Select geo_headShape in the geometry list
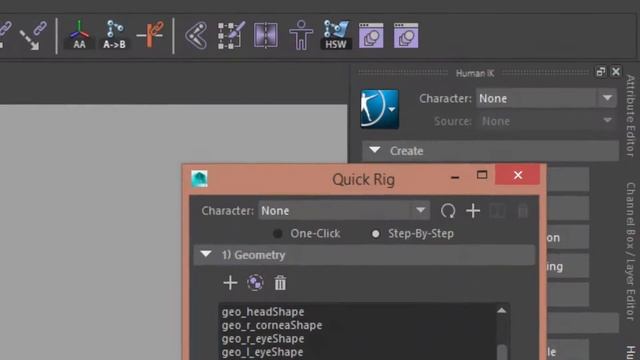Viewport: 640px width, 360px height. (263, 312)
